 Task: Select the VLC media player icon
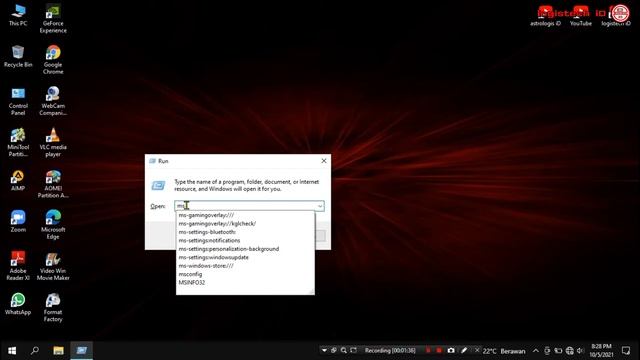click(x=53, y=142)
